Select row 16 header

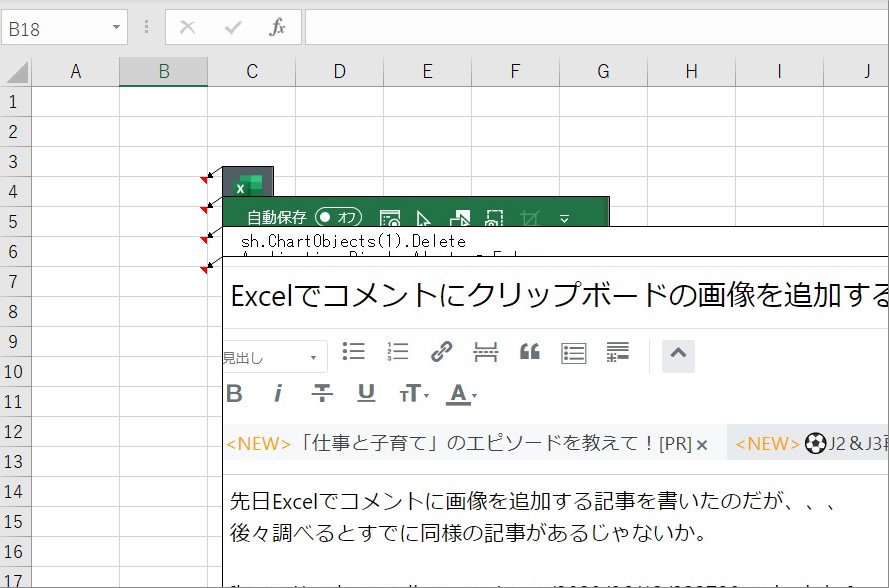coord(15,552)
